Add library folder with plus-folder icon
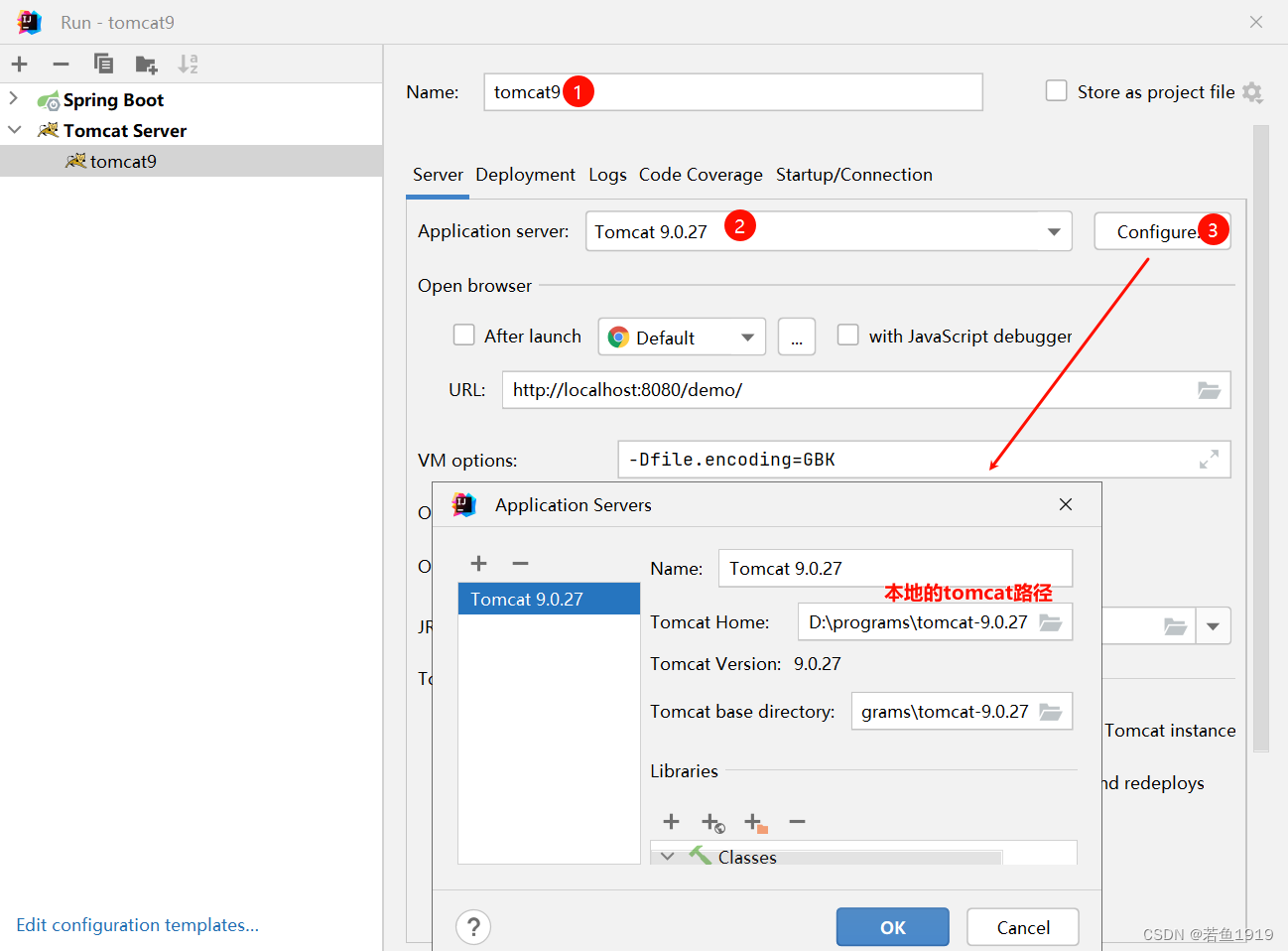 756,822
